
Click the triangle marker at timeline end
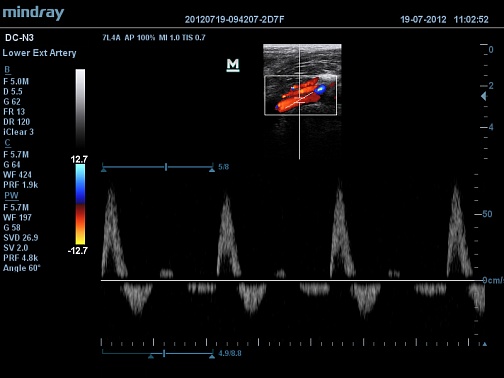(485, 344)
